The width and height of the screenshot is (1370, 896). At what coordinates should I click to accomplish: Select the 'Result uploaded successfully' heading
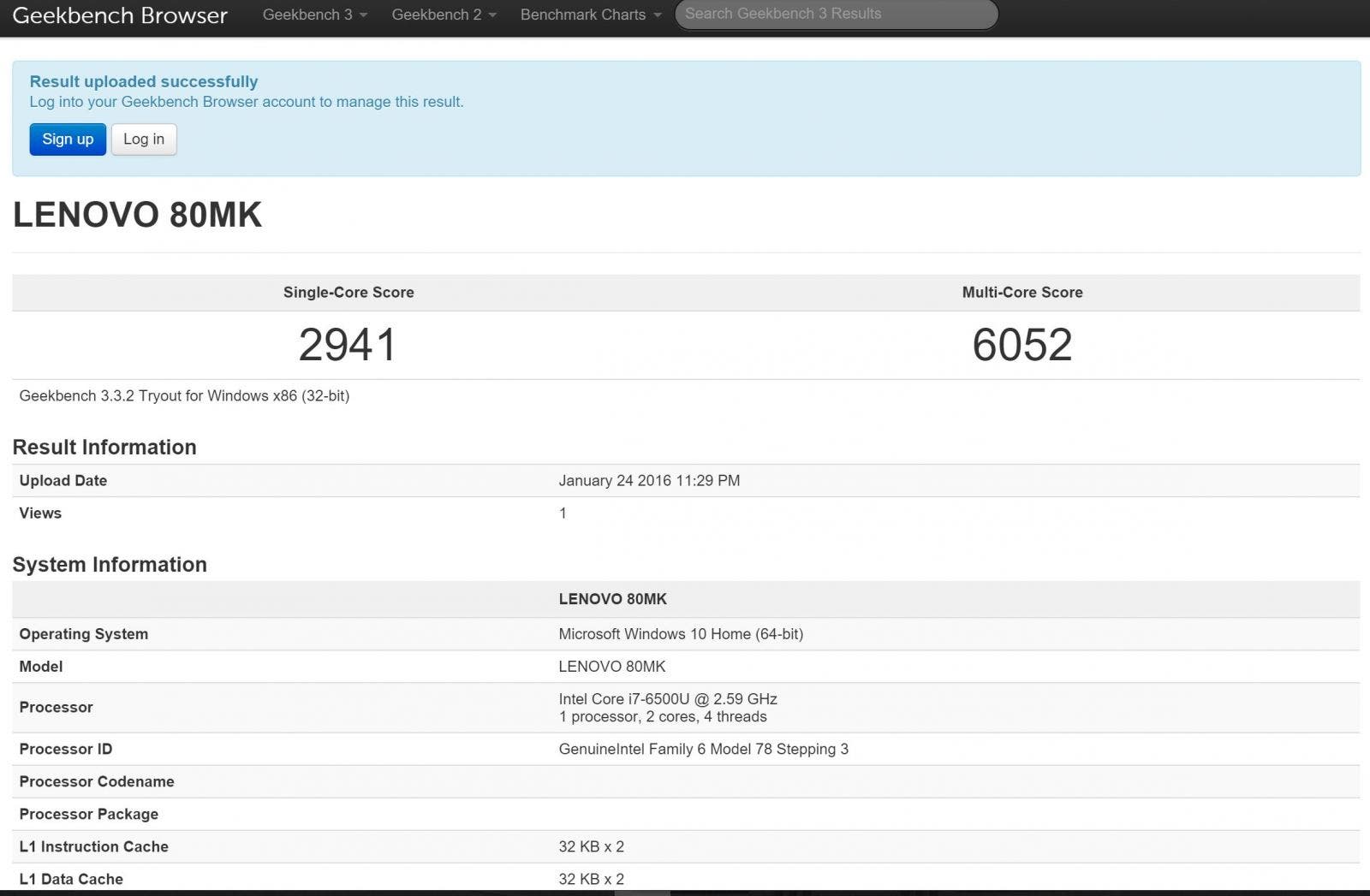click(x=144, y=81)
